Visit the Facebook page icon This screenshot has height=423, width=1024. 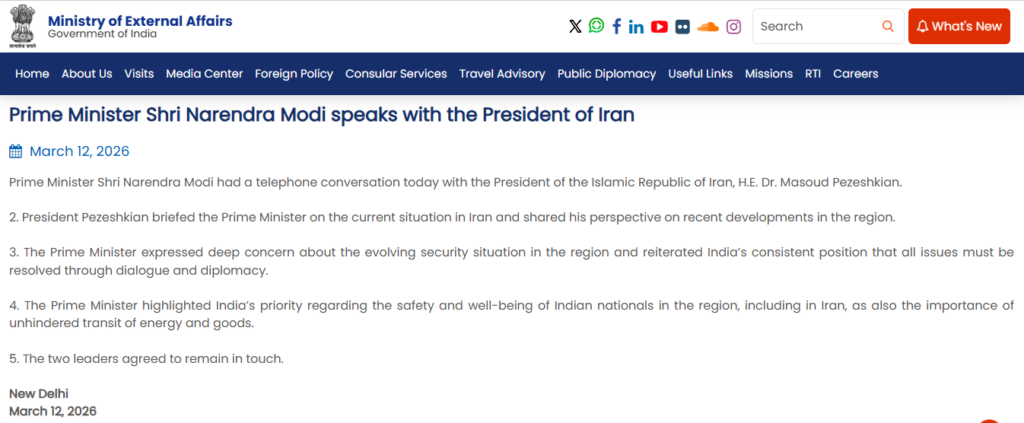click(617, 27)
